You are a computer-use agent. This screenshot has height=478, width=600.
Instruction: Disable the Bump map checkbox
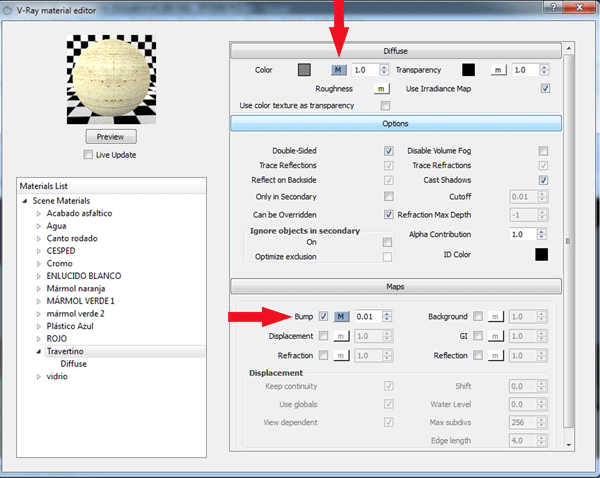(x=323, y=316)
